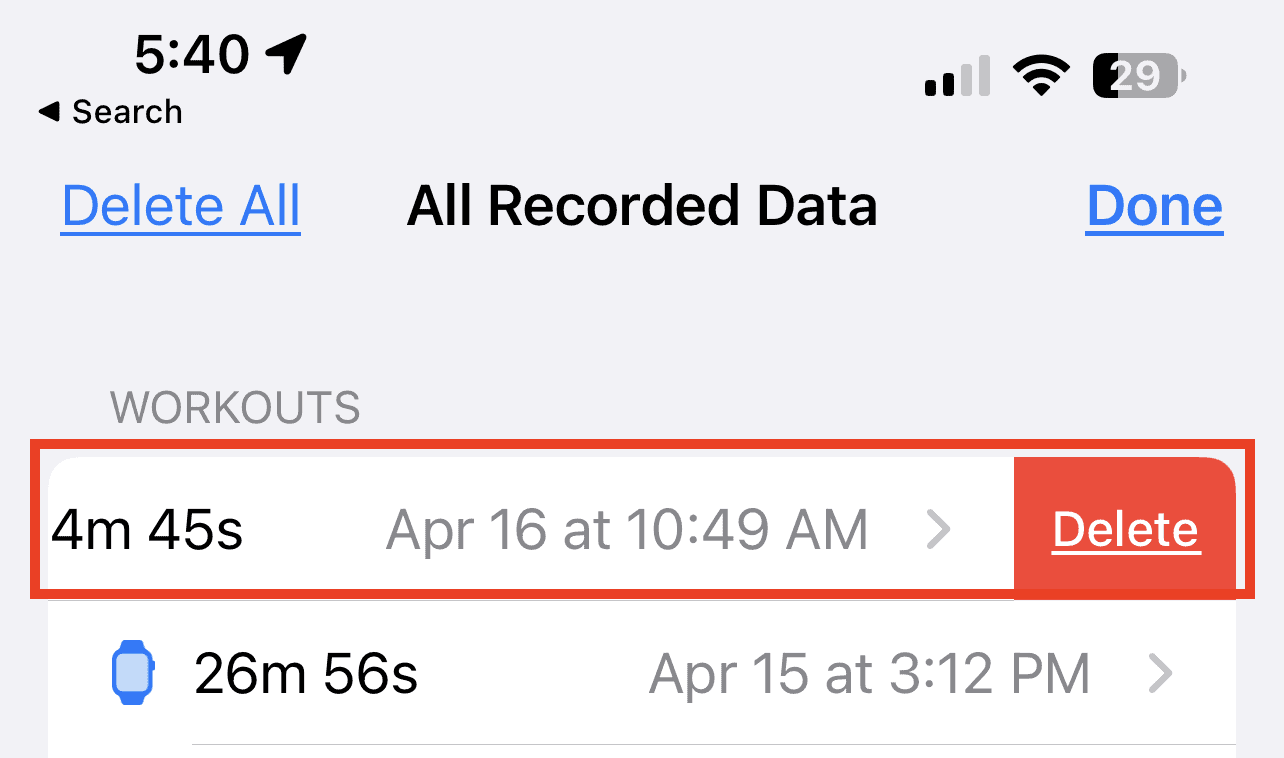Viewport: 1284px width, 758px height.
Task: Confirm the red Delete button
Action: [1125, 530]
